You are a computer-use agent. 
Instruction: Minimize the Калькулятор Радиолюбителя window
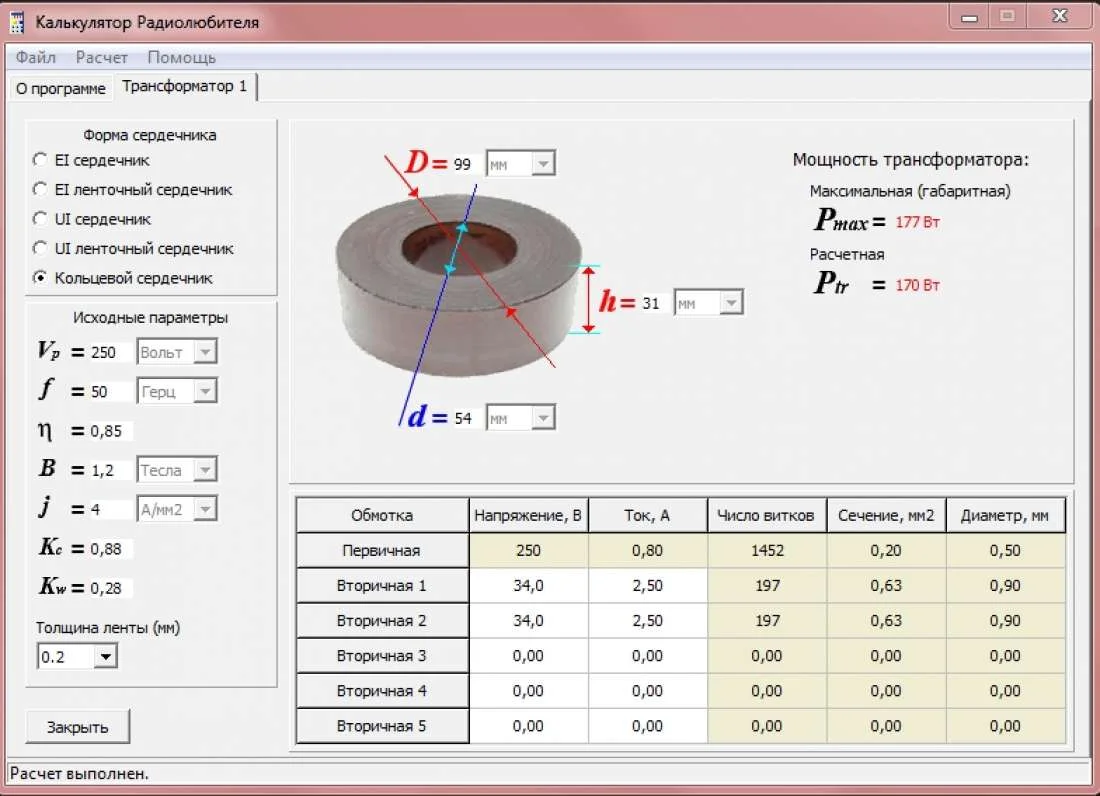tap(970, 17)
